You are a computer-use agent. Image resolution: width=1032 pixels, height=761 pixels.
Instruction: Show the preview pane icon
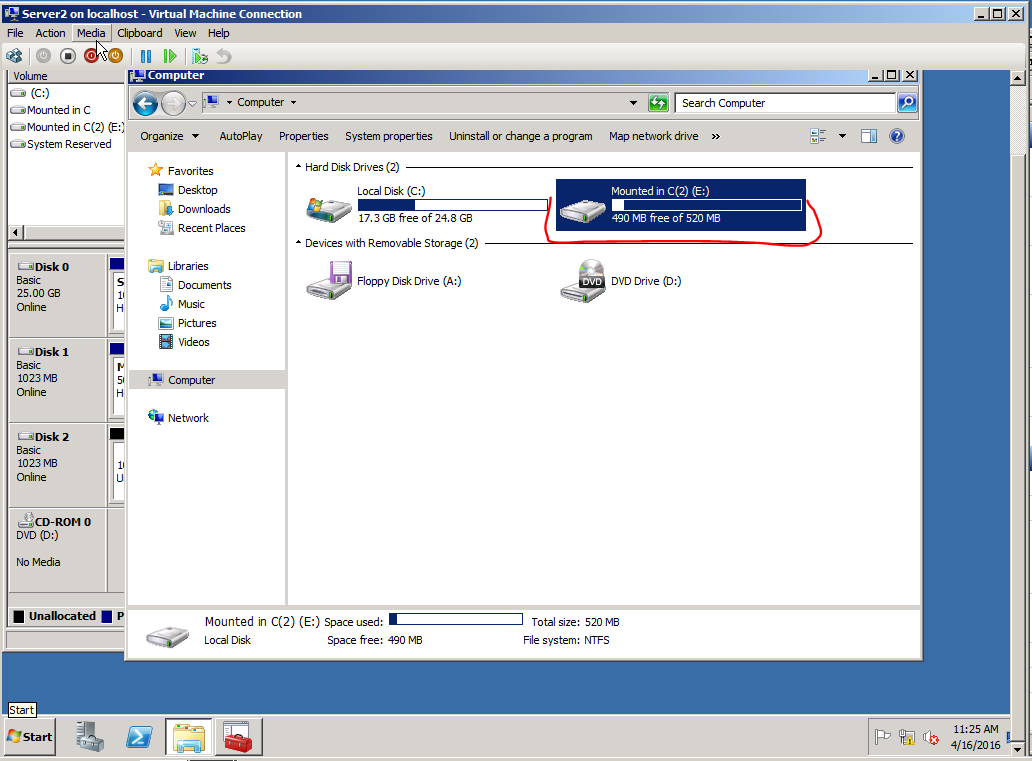(869, 136)
